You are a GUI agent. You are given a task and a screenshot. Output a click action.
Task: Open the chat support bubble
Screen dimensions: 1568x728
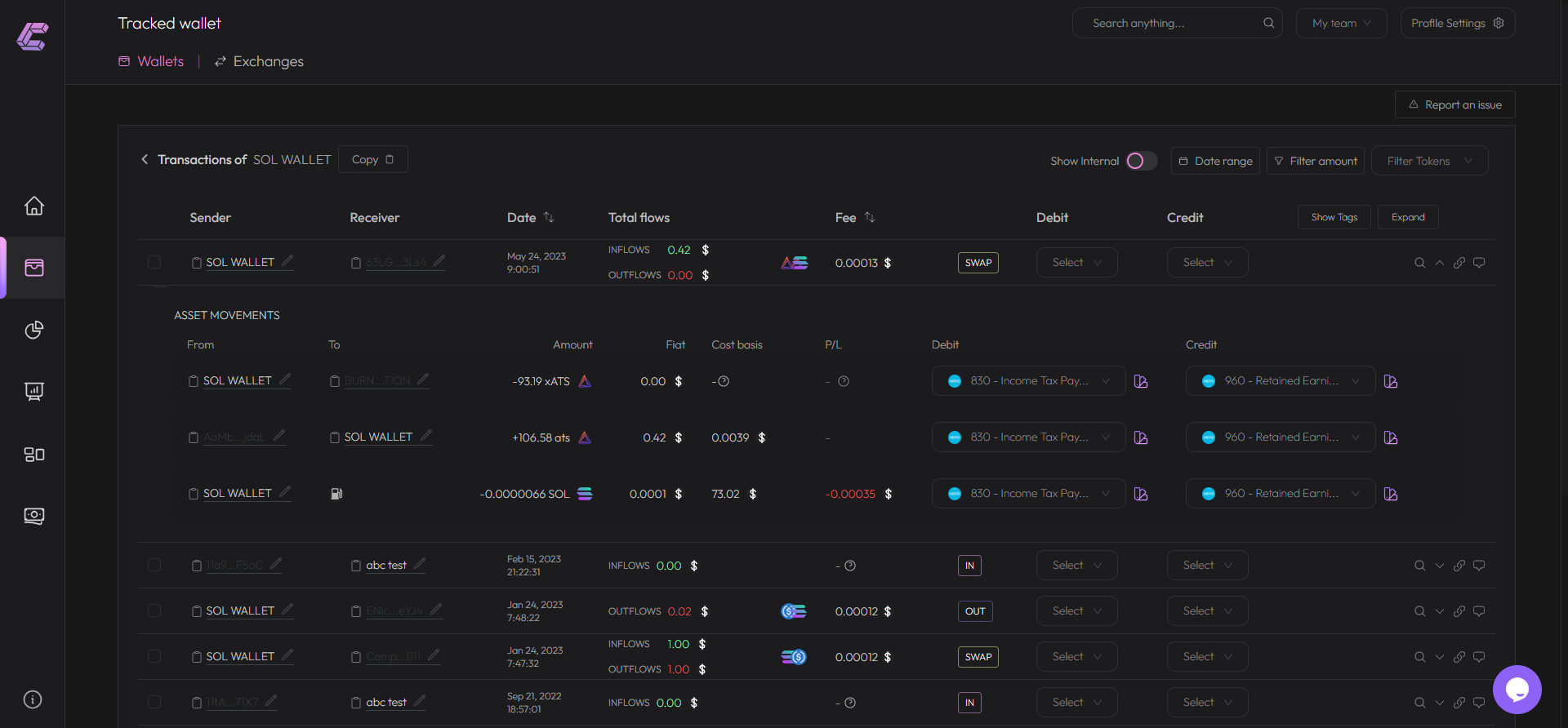point(1517,690)
